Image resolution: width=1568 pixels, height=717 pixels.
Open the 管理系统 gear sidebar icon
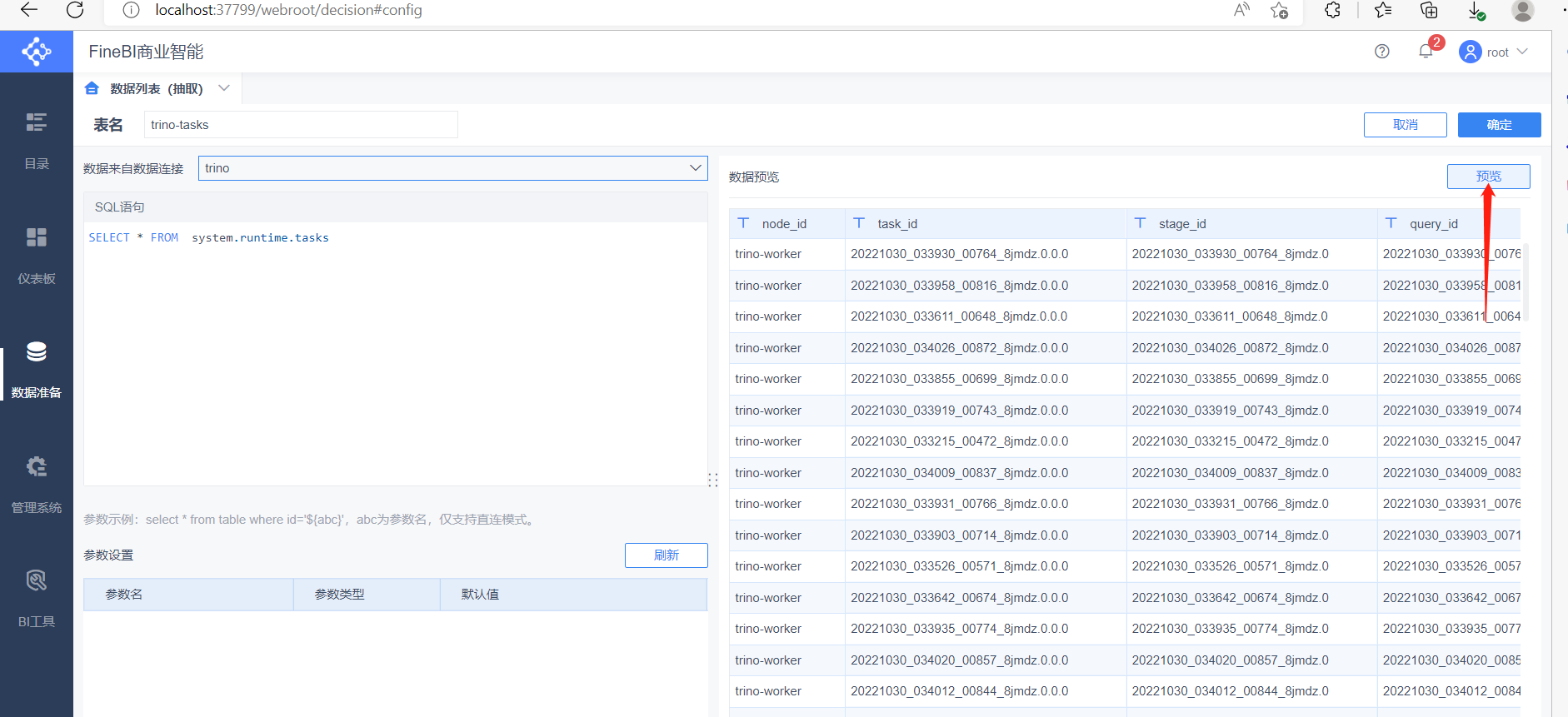click(x=37, y=466)
